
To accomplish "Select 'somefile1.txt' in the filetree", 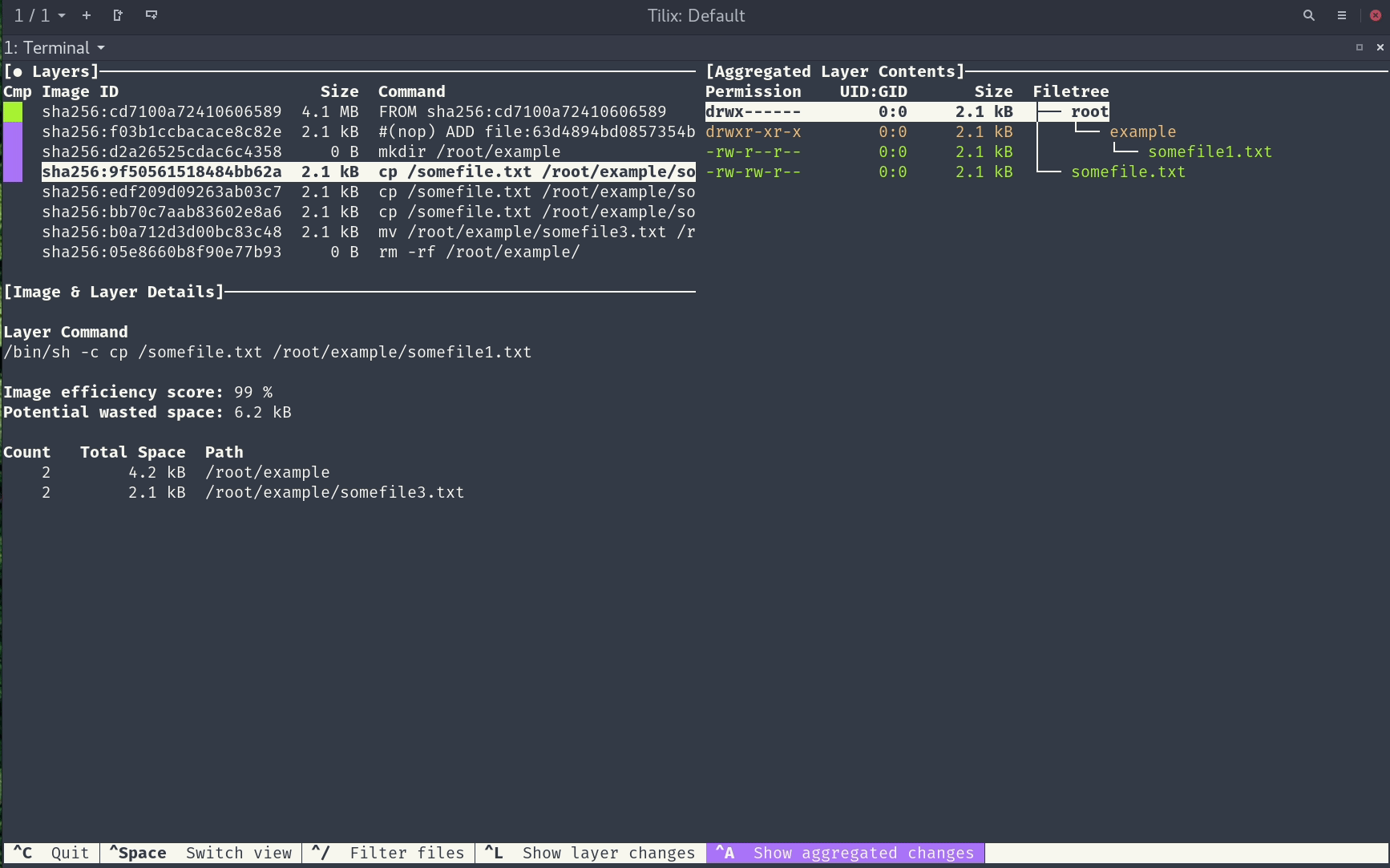I will [x=1209, y=151].
